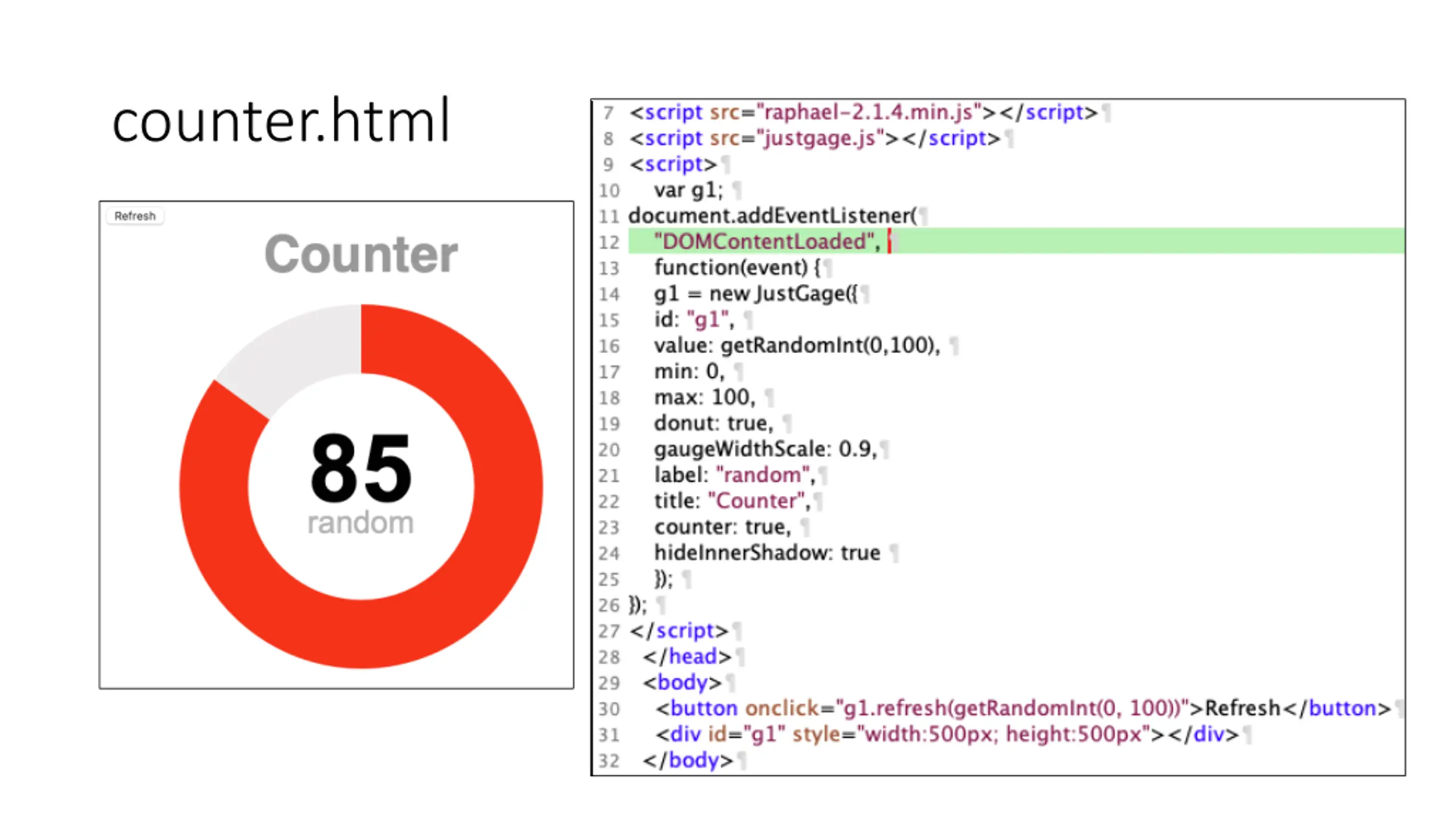Image resolution: width=1456 pixels, height=819 pixels.
Task: Click the gaugeWidthScale: 0.9 line
Action: tap(766, 449)
